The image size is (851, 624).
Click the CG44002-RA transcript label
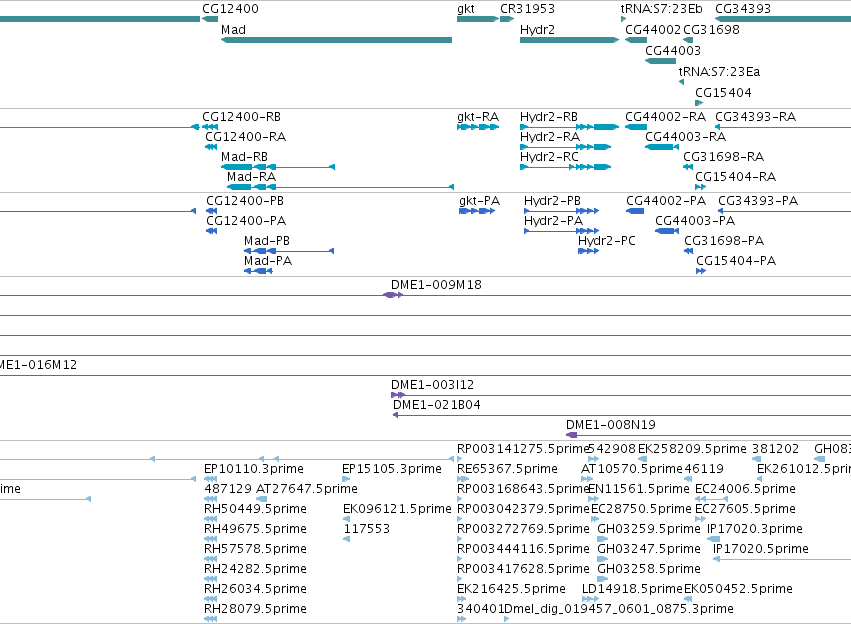(x=665, y=117)
